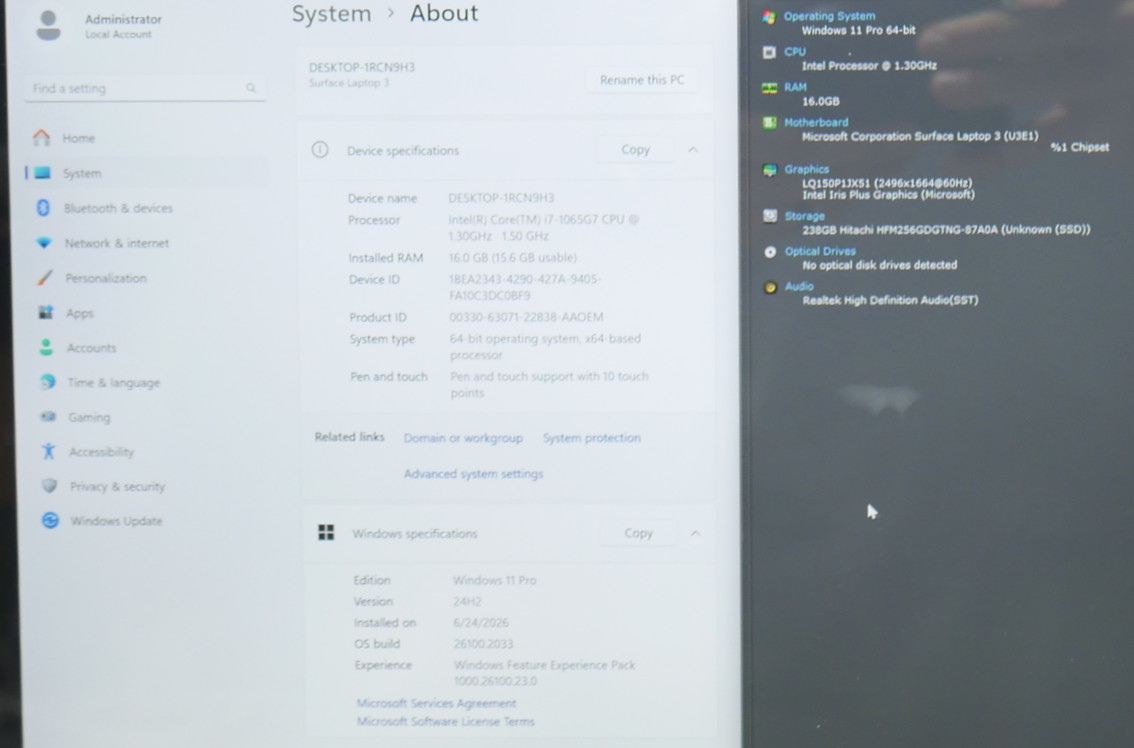Open Personalization paintbrush icon
This screenshot has height=748, width=1134.
(x=45, y=278)
